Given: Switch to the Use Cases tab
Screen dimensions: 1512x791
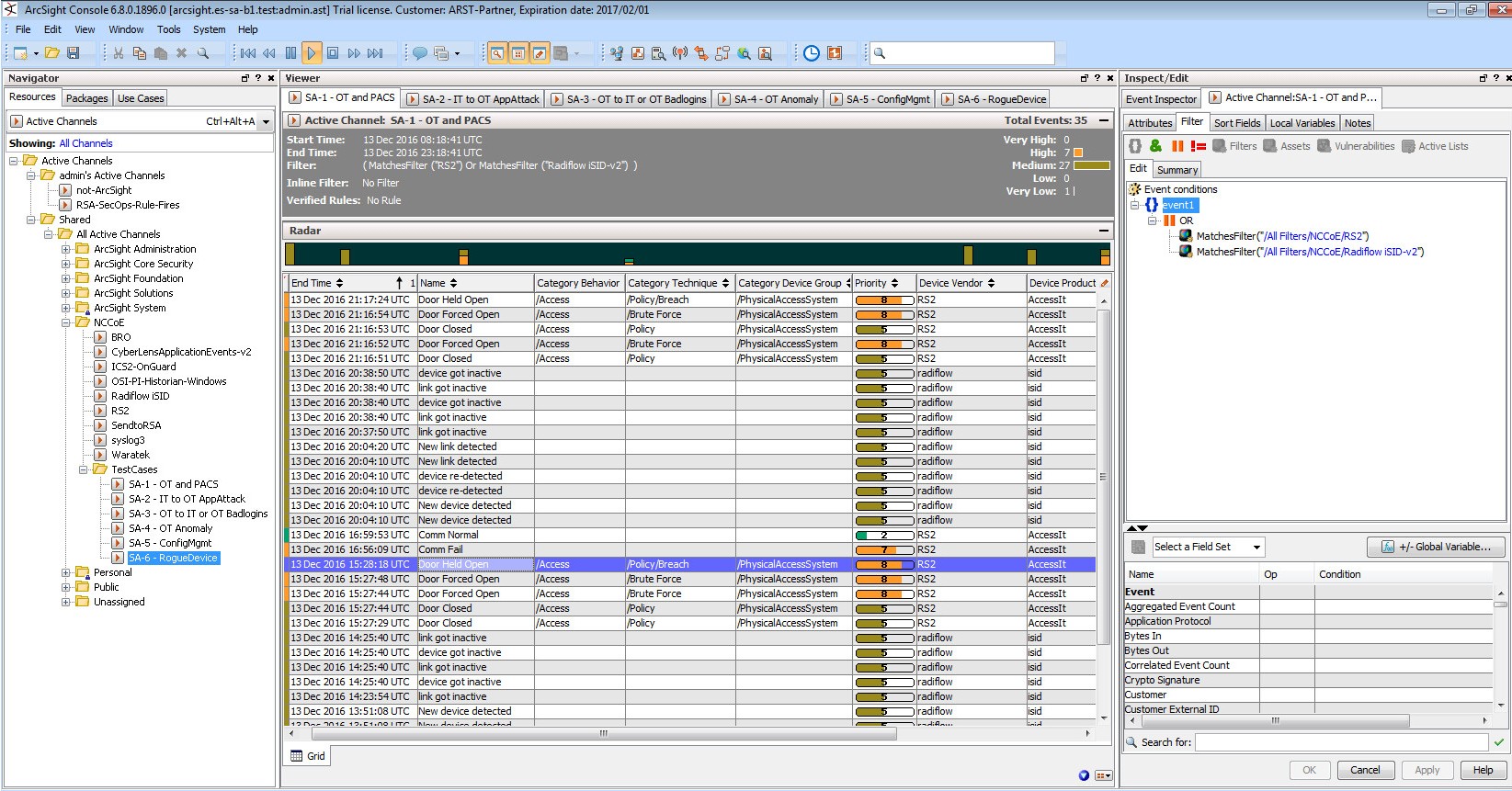Looking at the screenshot, I should tap(141, 98).
